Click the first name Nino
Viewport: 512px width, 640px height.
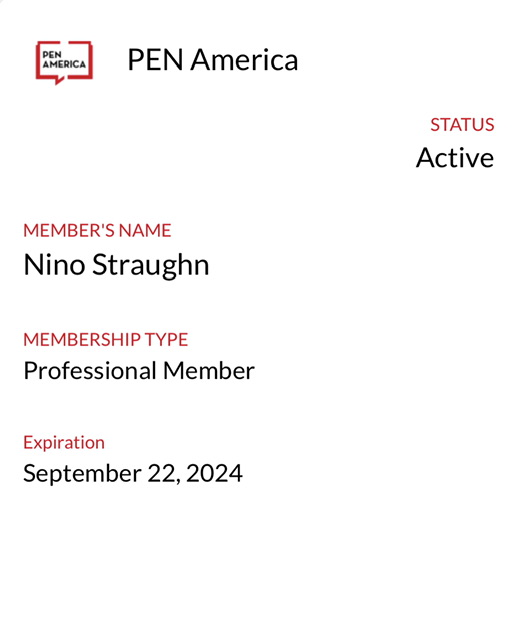[54, 265]
